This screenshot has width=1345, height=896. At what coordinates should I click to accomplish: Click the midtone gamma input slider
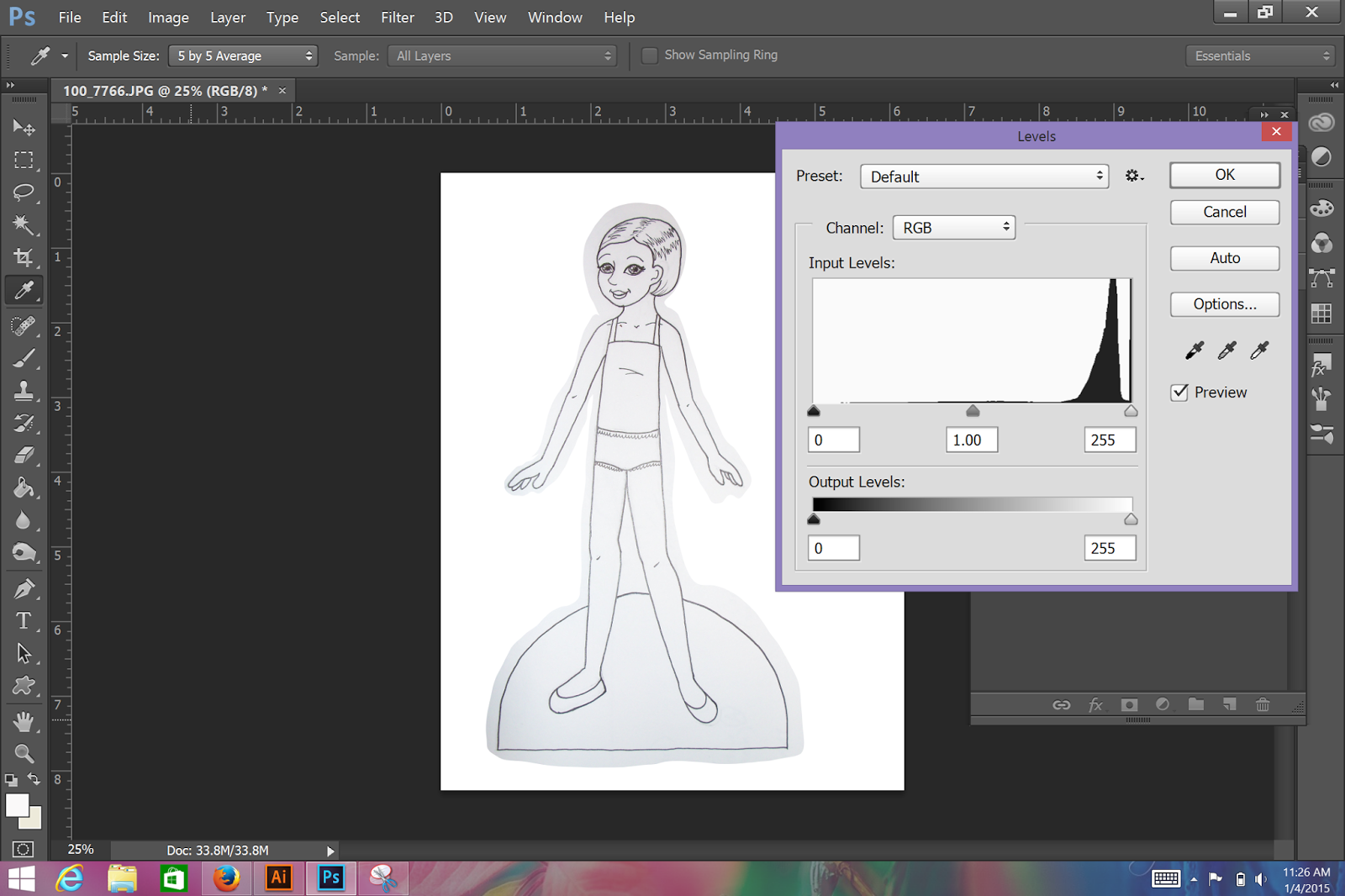[x=973, y=411]
